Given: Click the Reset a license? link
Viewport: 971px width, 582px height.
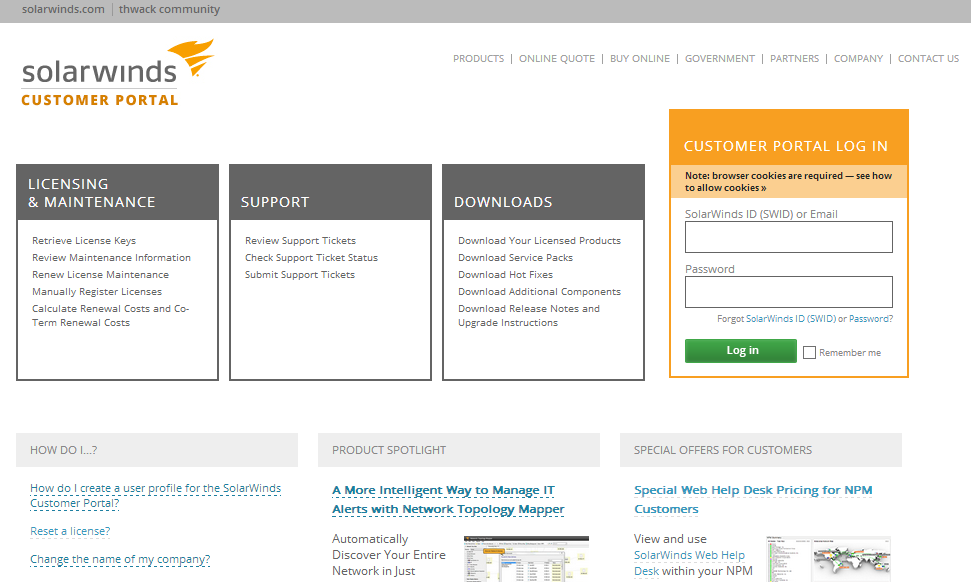Looking at the screenshot, I should 70,531.
